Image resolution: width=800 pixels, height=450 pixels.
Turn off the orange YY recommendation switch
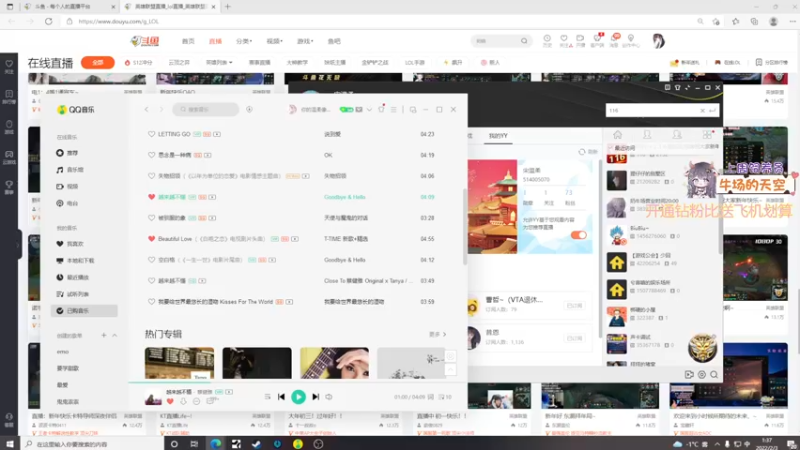(x=578, y=235)
